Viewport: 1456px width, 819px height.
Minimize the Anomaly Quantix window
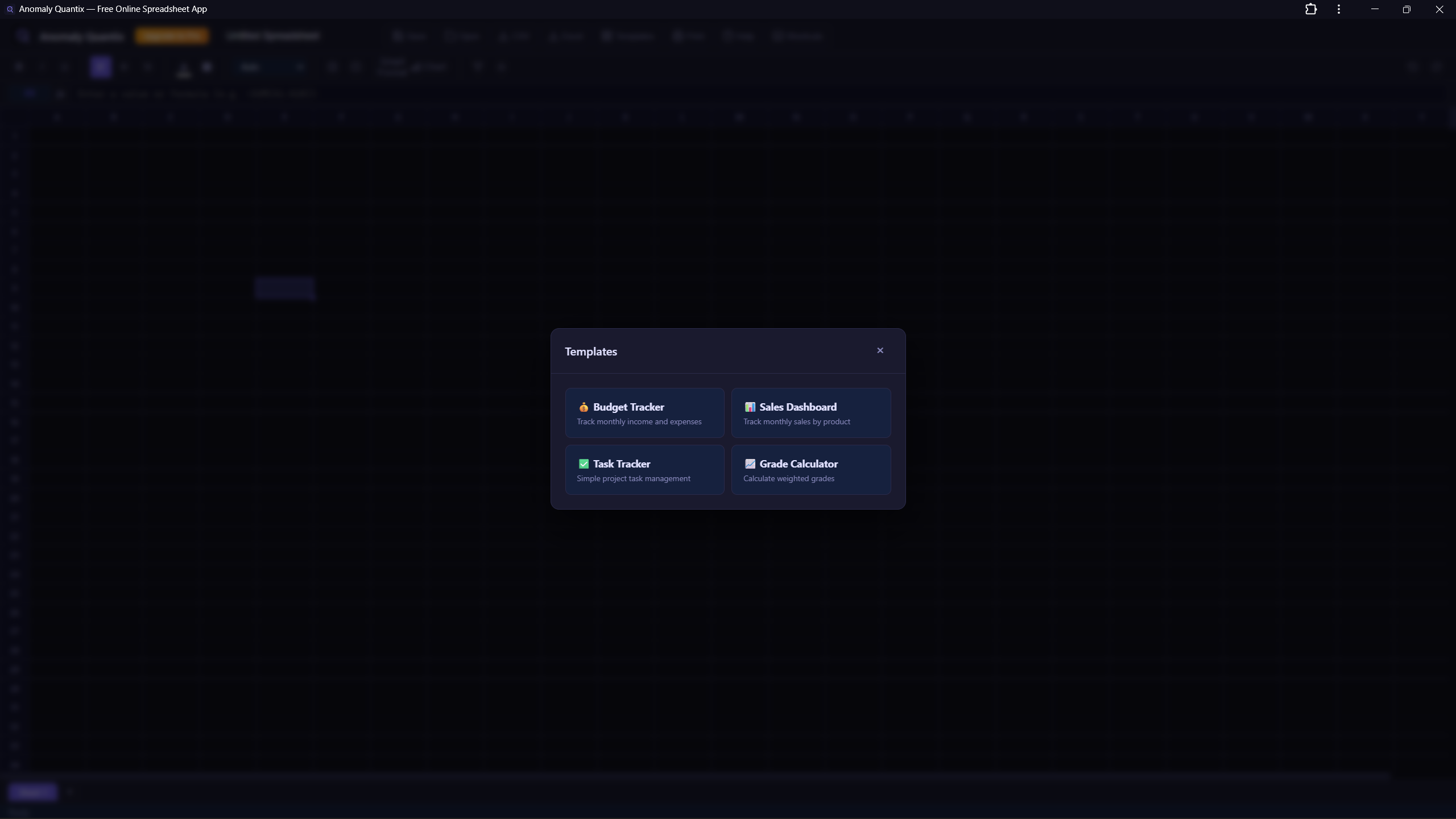[1375, 9]
